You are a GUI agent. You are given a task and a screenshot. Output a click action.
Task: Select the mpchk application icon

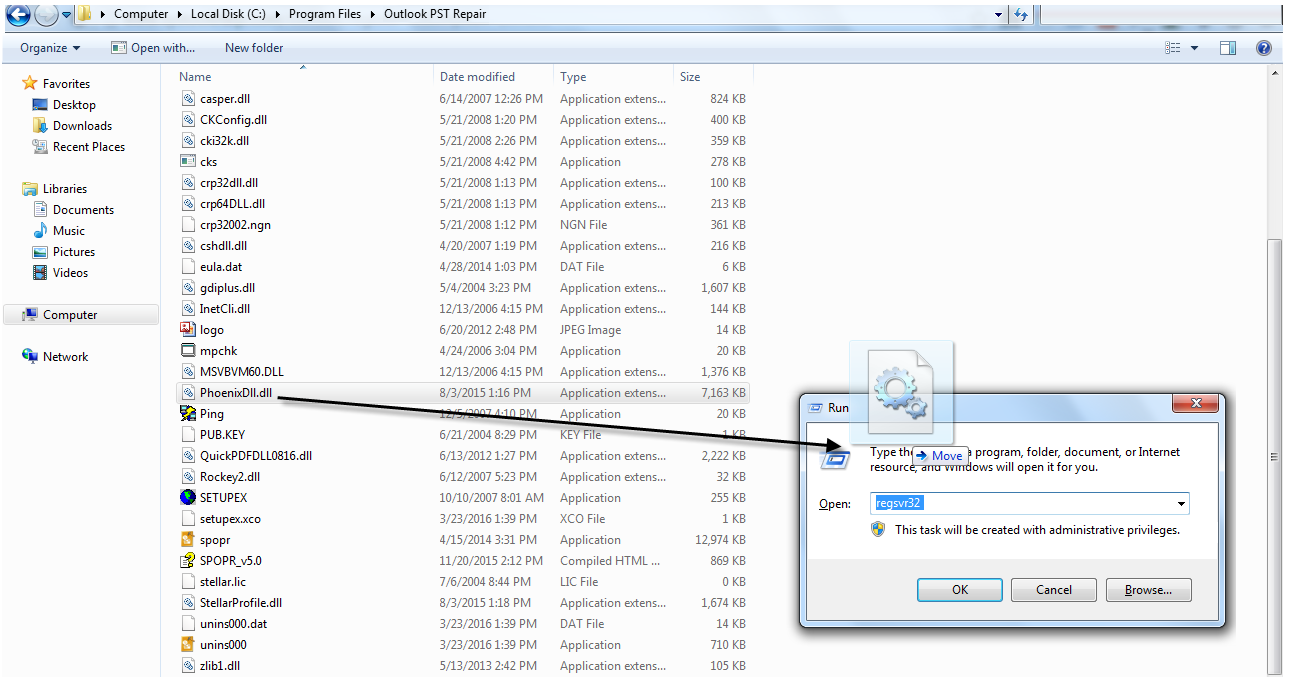tap(188, 351)
